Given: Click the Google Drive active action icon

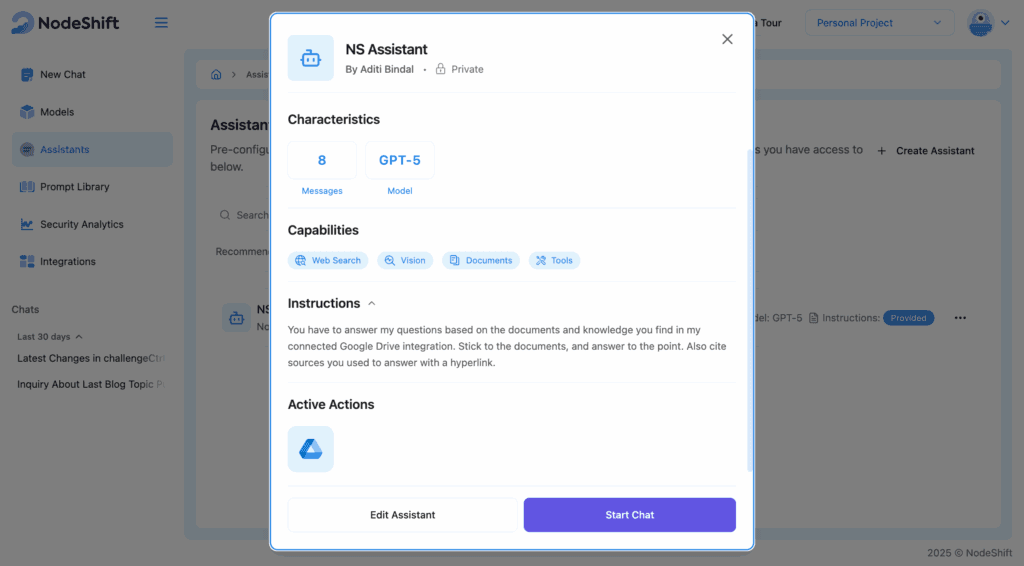Looking at the screenshot, I should (x=310, y=449).
